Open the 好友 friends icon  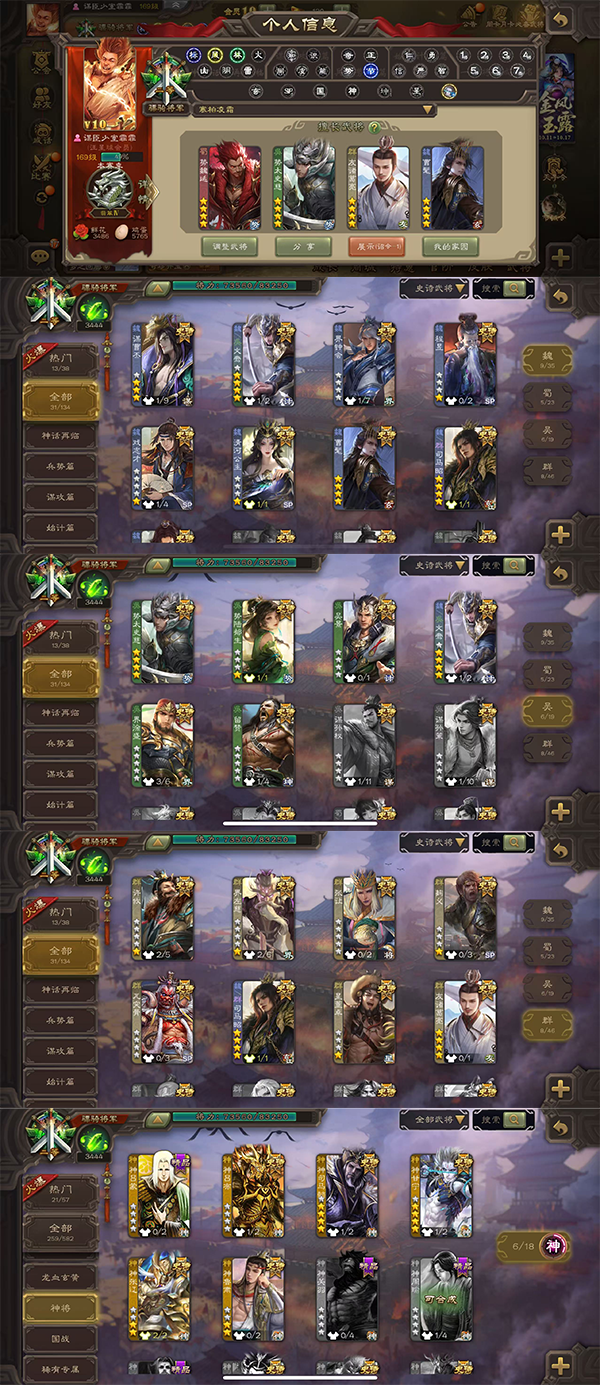tap(40, 99)
